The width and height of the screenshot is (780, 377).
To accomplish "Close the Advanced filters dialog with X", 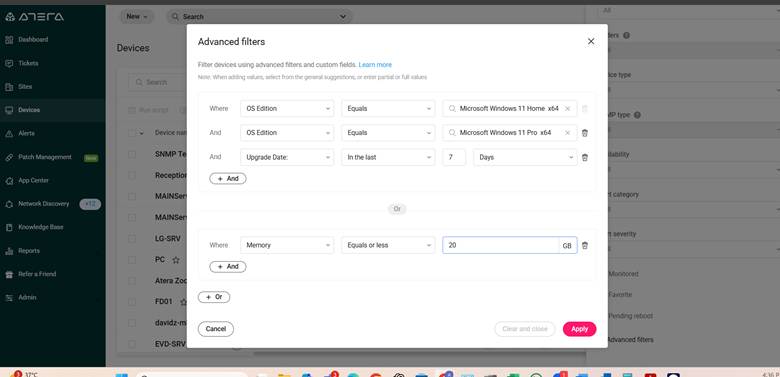I will tap(591, 41).
